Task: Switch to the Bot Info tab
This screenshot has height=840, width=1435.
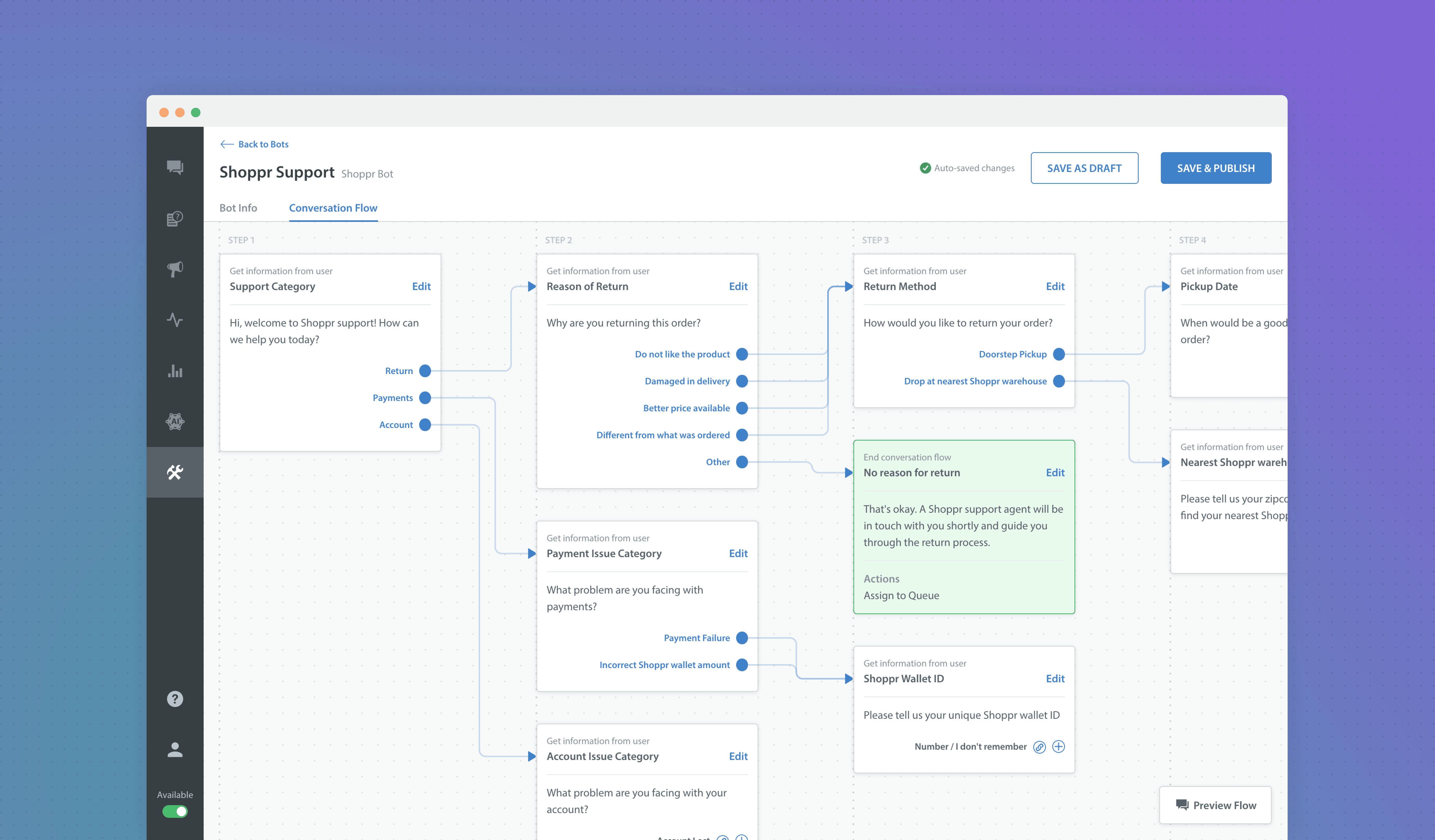Action: 238,208
